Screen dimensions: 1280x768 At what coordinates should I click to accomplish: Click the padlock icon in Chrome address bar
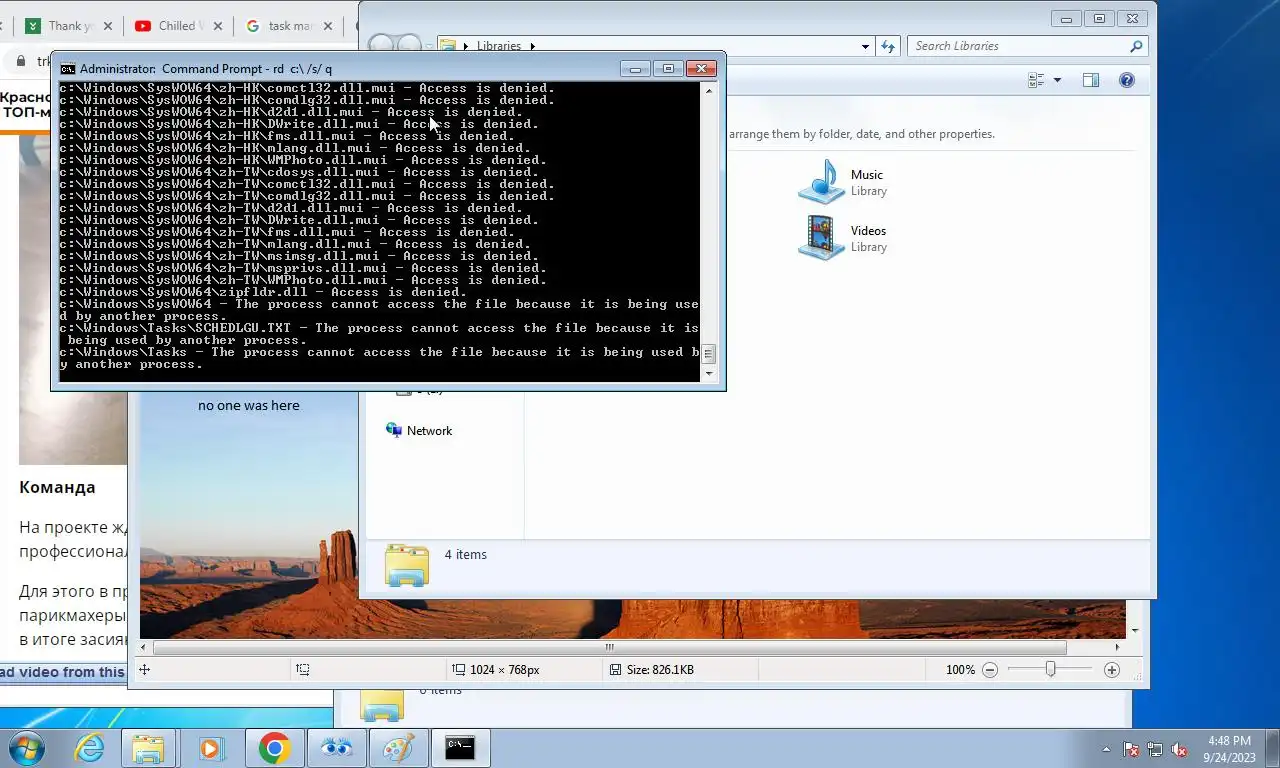19,60
